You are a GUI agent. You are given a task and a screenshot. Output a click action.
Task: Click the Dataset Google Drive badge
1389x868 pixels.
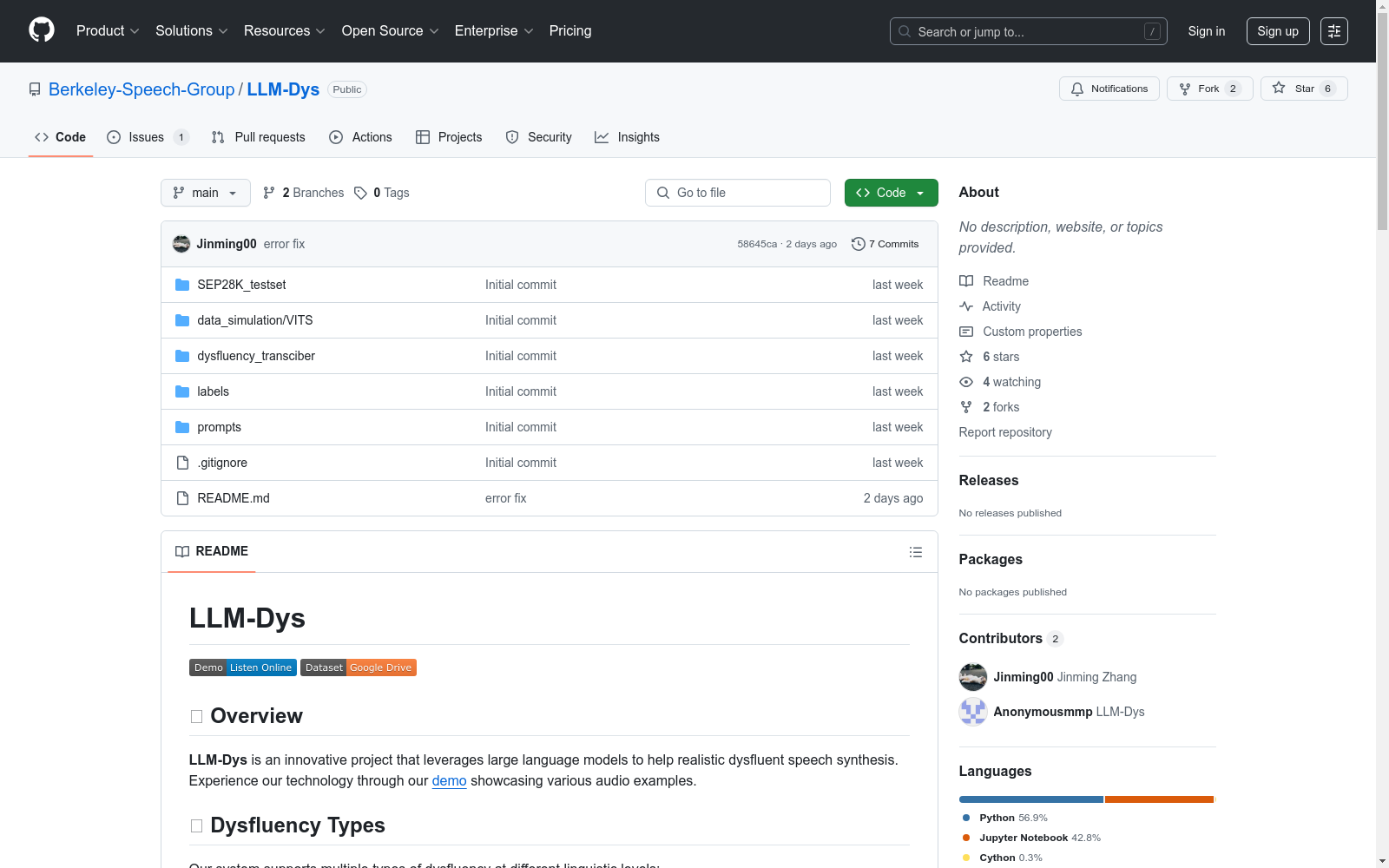359,667
